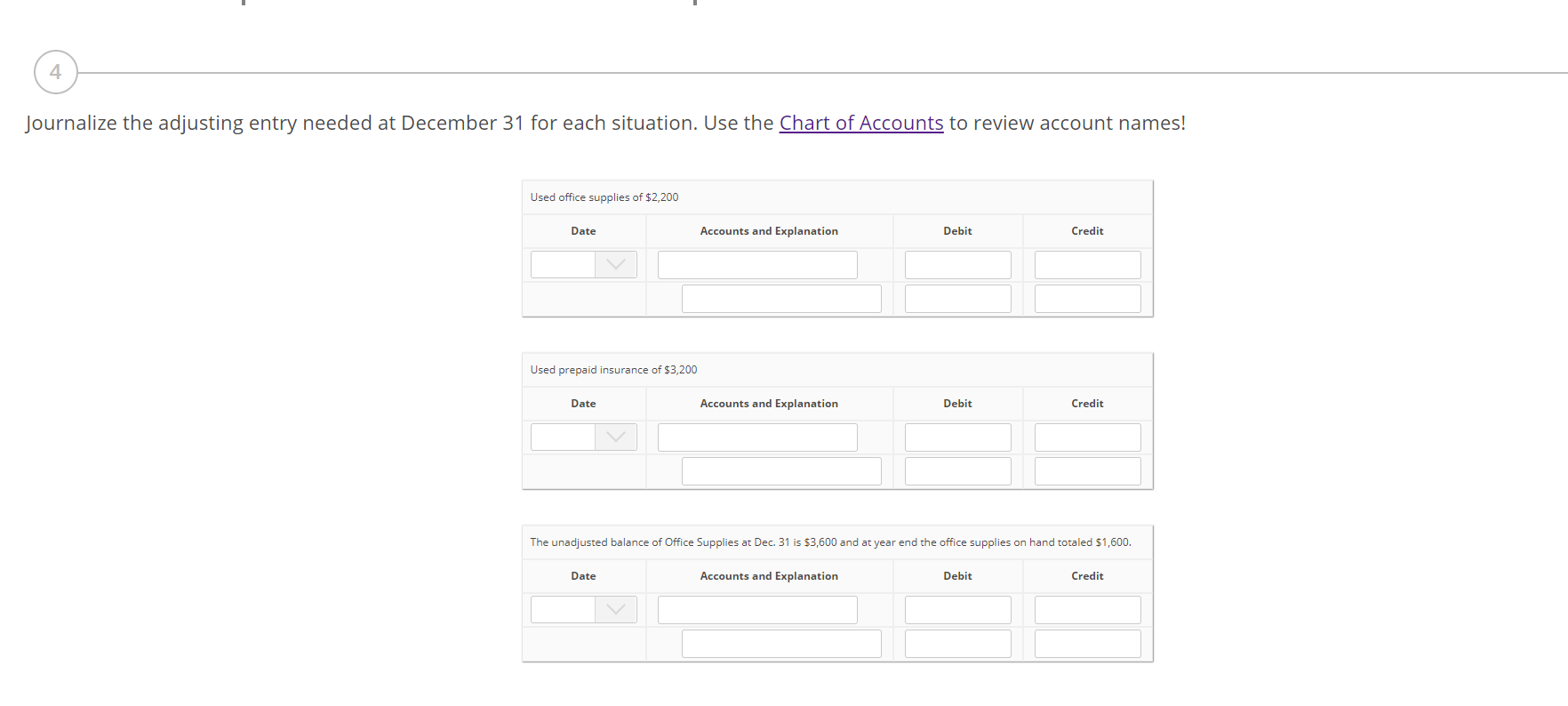Viewport: 1568px width, 706px height.
Task: Click first-row debit field in prepaid insurance table
Action: point(958,437)
